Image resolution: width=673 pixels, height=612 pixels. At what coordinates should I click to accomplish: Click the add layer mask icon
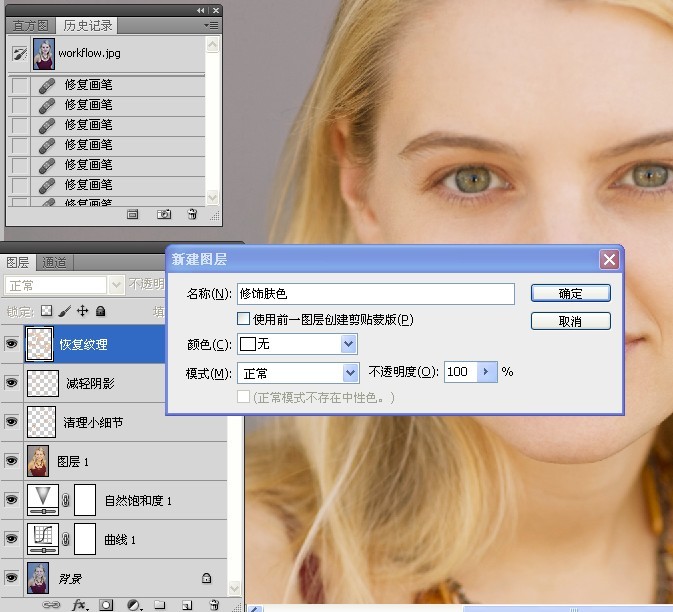(106, 605)
